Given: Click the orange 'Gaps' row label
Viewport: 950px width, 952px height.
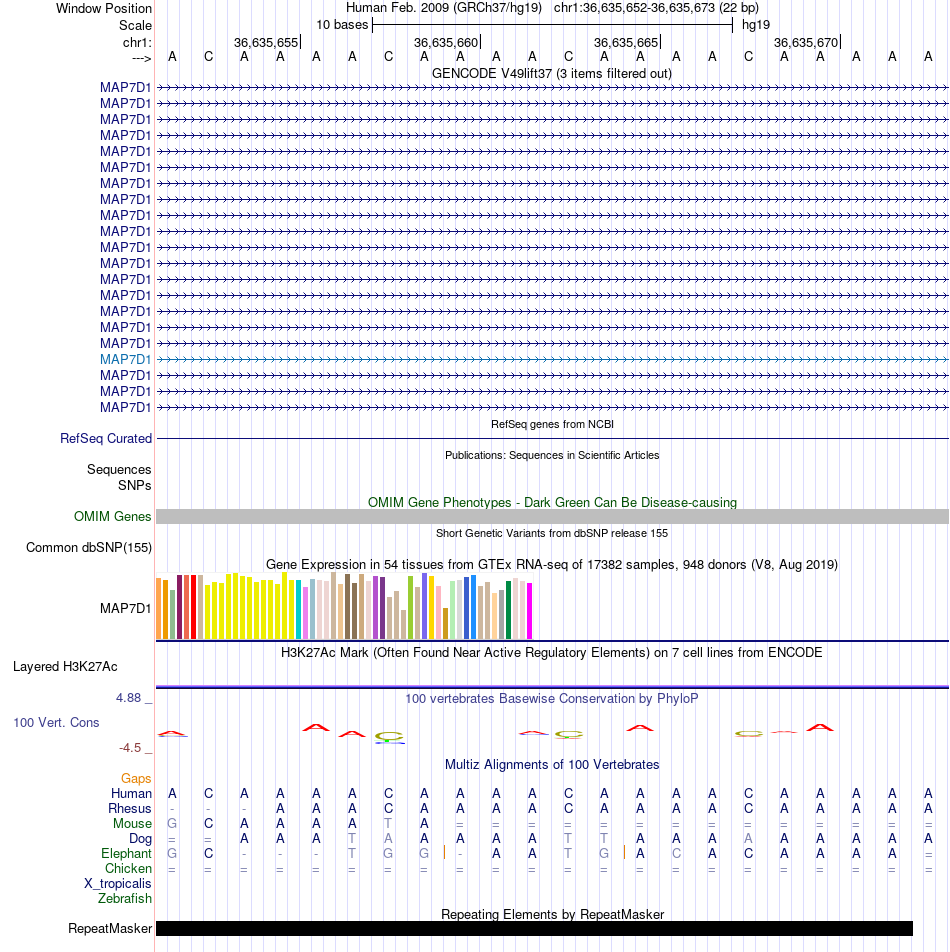Looking at the screenshot, I should click(x=136, y=778).
